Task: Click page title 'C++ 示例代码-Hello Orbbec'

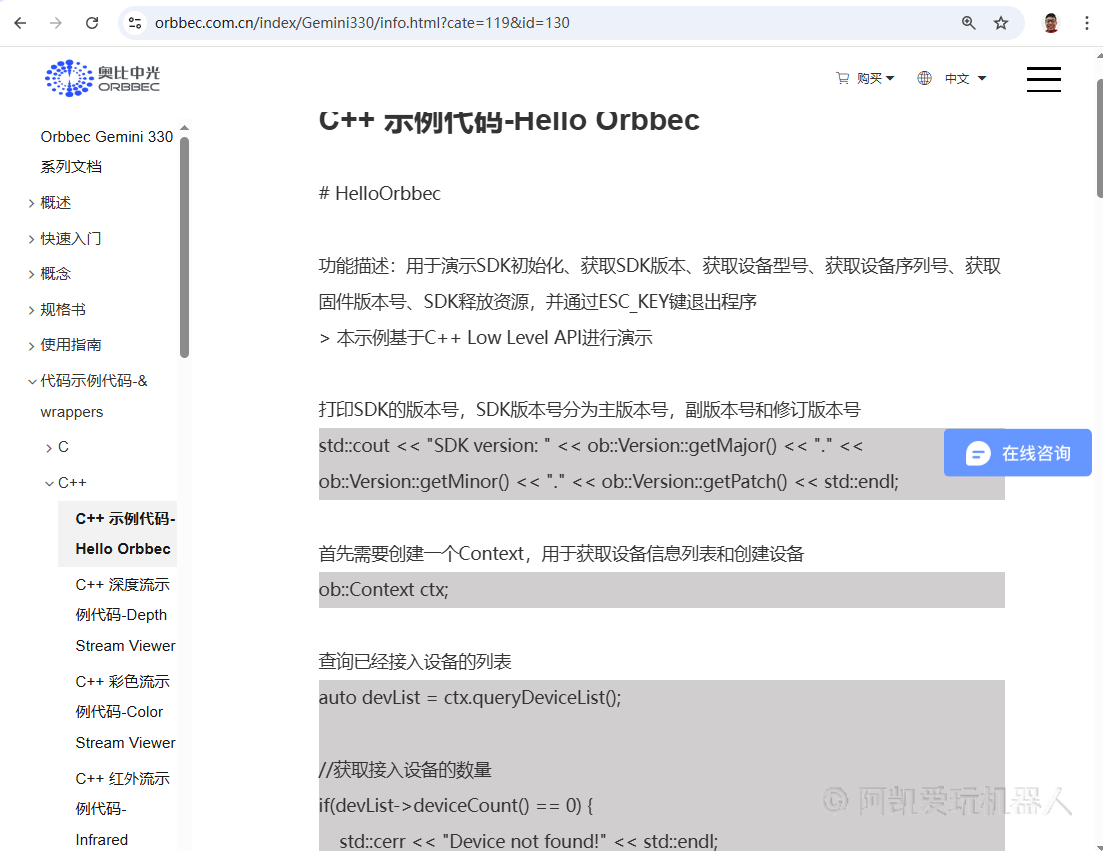Action: [509, 120]
